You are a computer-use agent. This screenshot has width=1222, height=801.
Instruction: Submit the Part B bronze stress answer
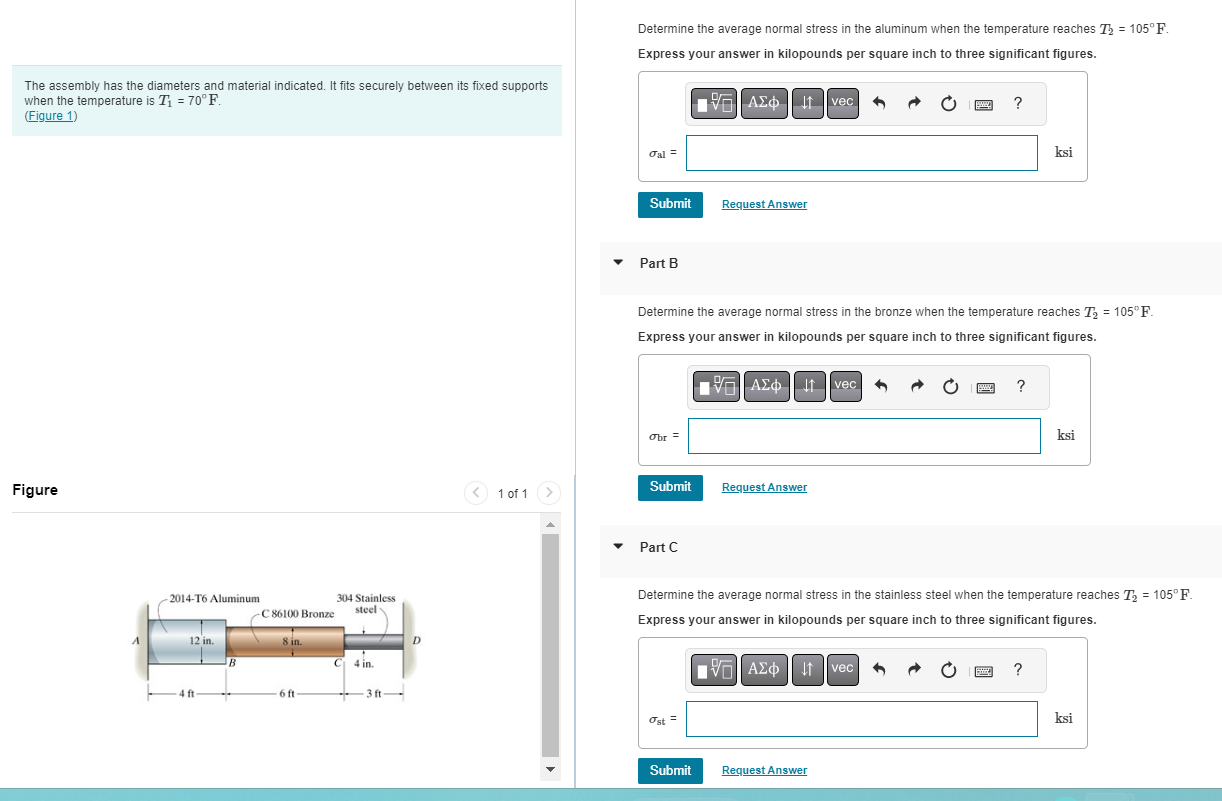pyautogui.click(x=670, y=487)
